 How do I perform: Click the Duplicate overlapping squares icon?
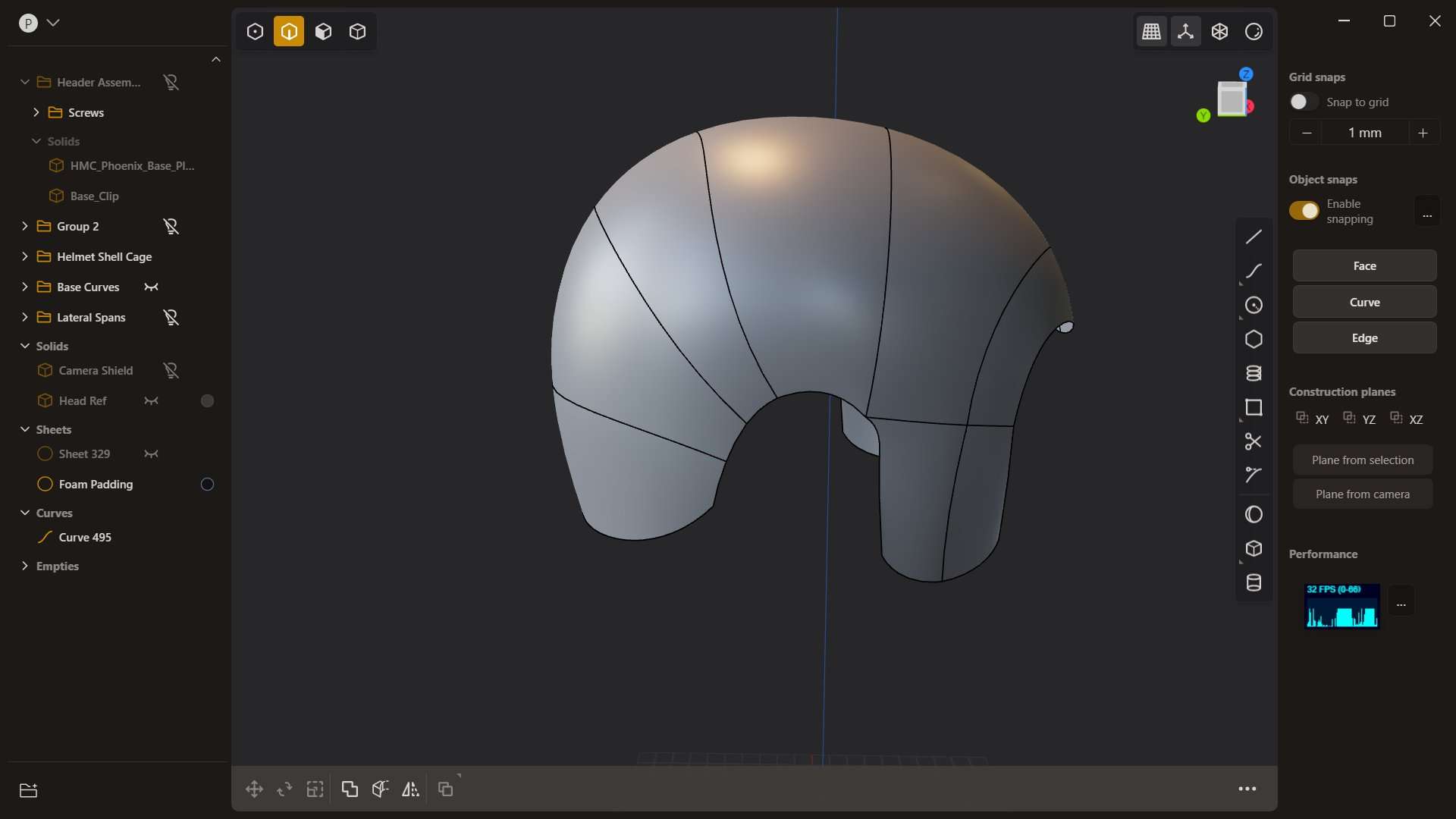coord(446,789)
